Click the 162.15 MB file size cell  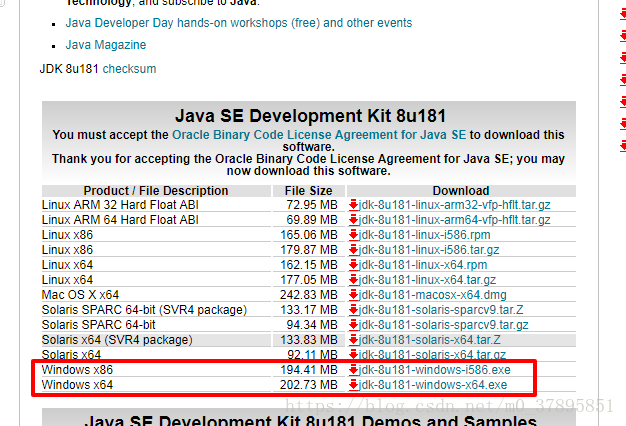click(309, 265)
